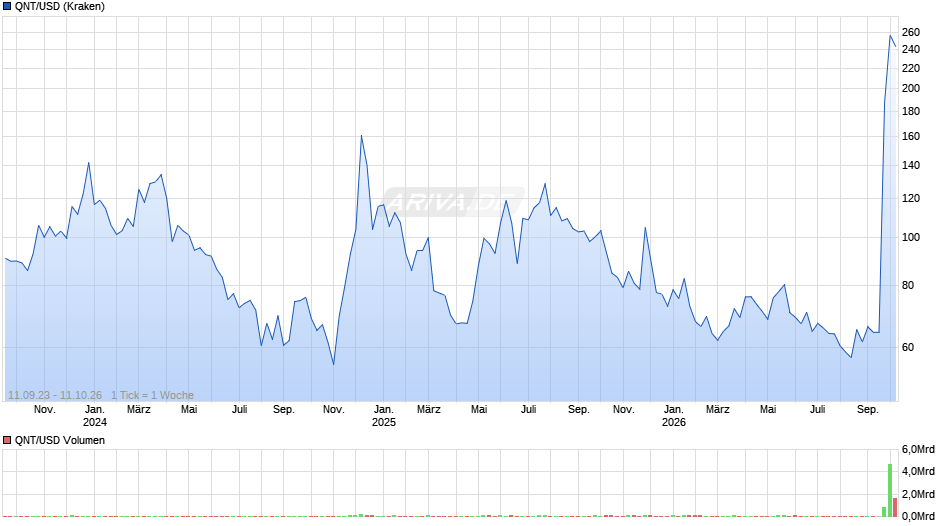Click the März label after Jan. 2025
Viewport: 940px width, 526px height.
429,410
